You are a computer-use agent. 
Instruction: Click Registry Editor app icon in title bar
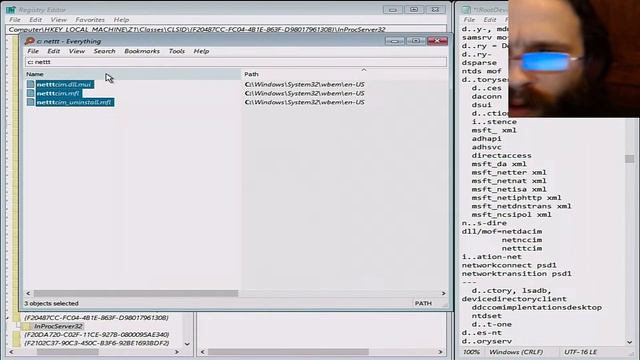tap(11, 10)
